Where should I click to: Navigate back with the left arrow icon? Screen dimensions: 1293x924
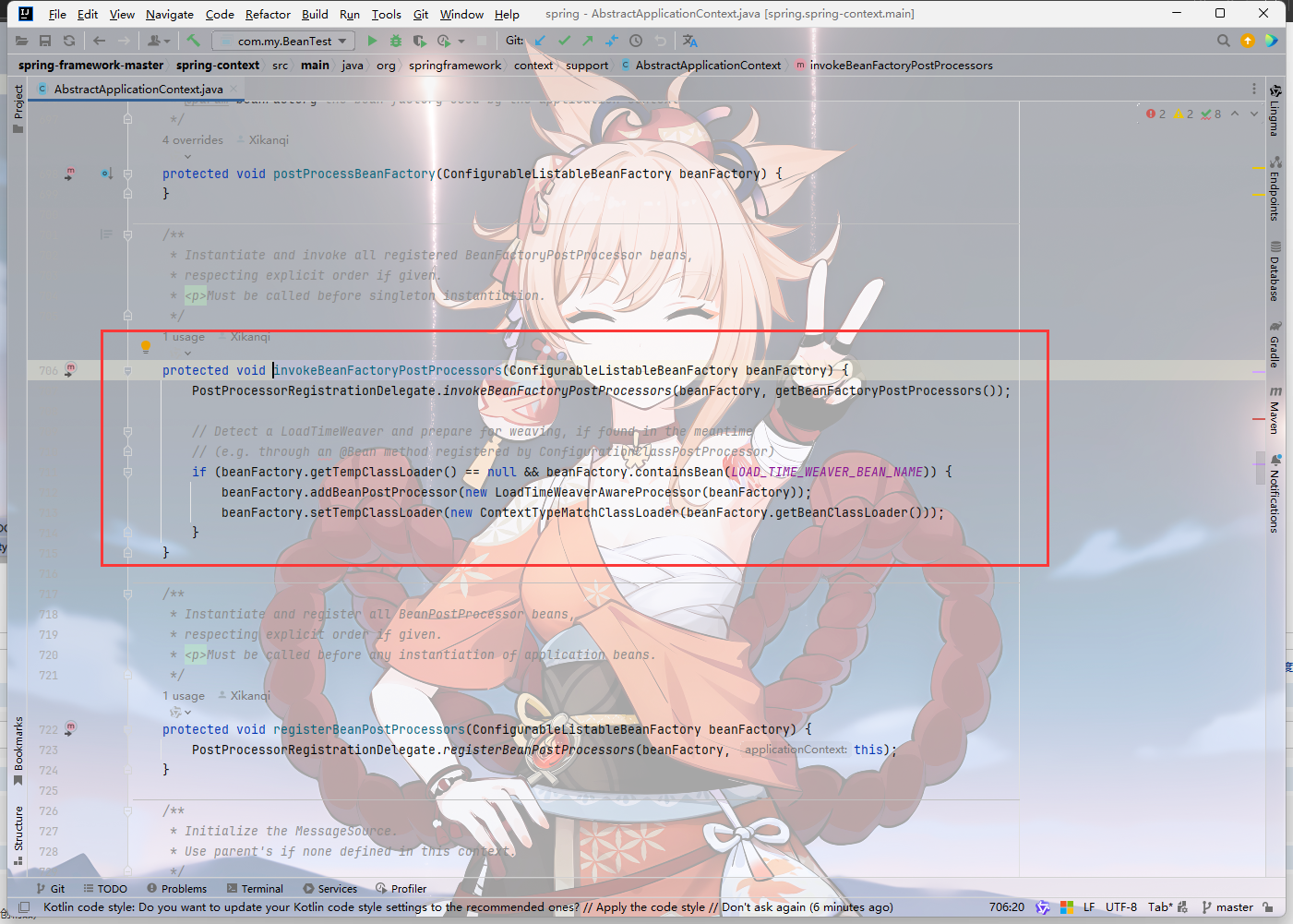(100, 41)
